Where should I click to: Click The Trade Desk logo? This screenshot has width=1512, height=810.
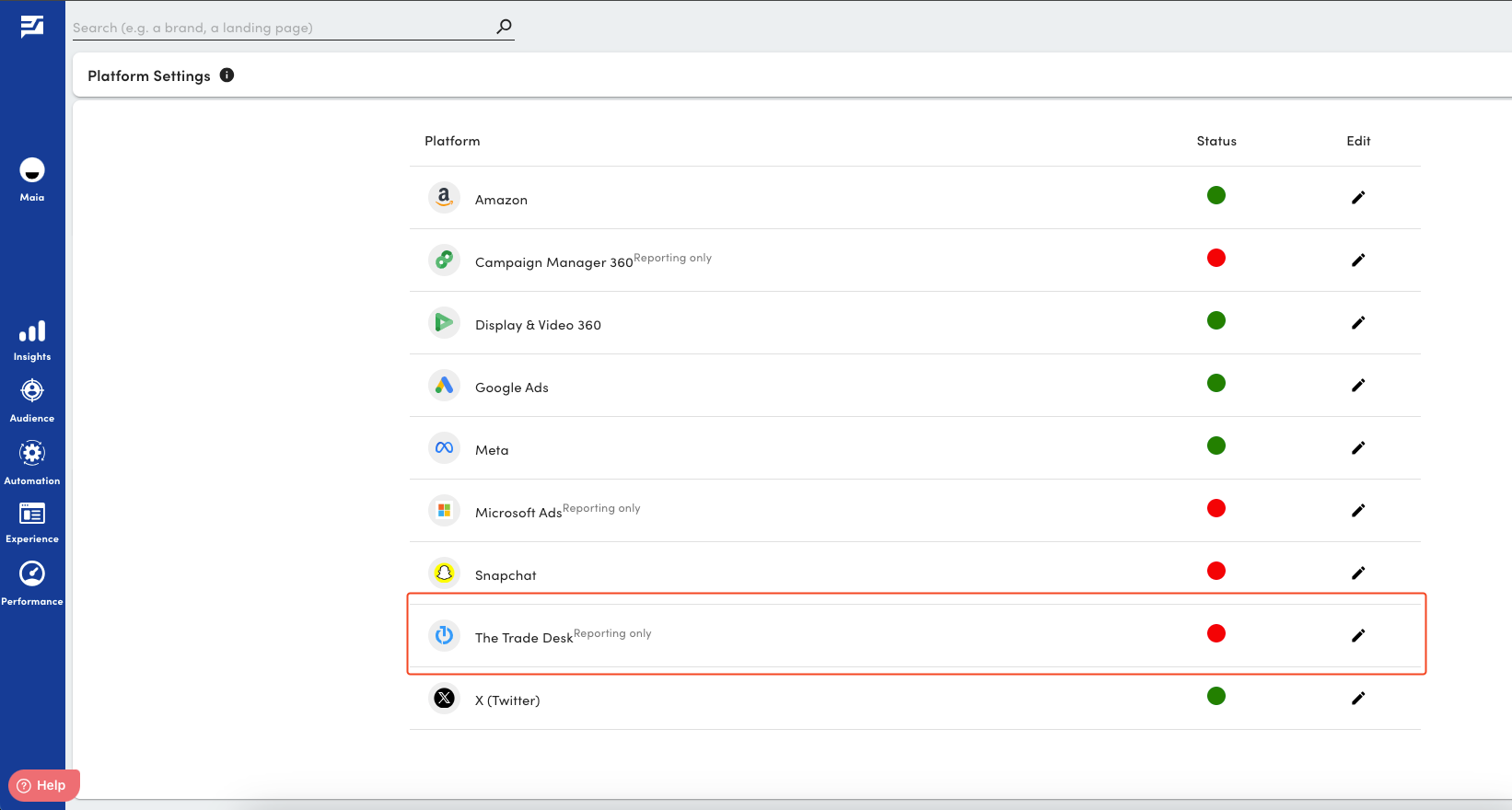coord(444,635)
